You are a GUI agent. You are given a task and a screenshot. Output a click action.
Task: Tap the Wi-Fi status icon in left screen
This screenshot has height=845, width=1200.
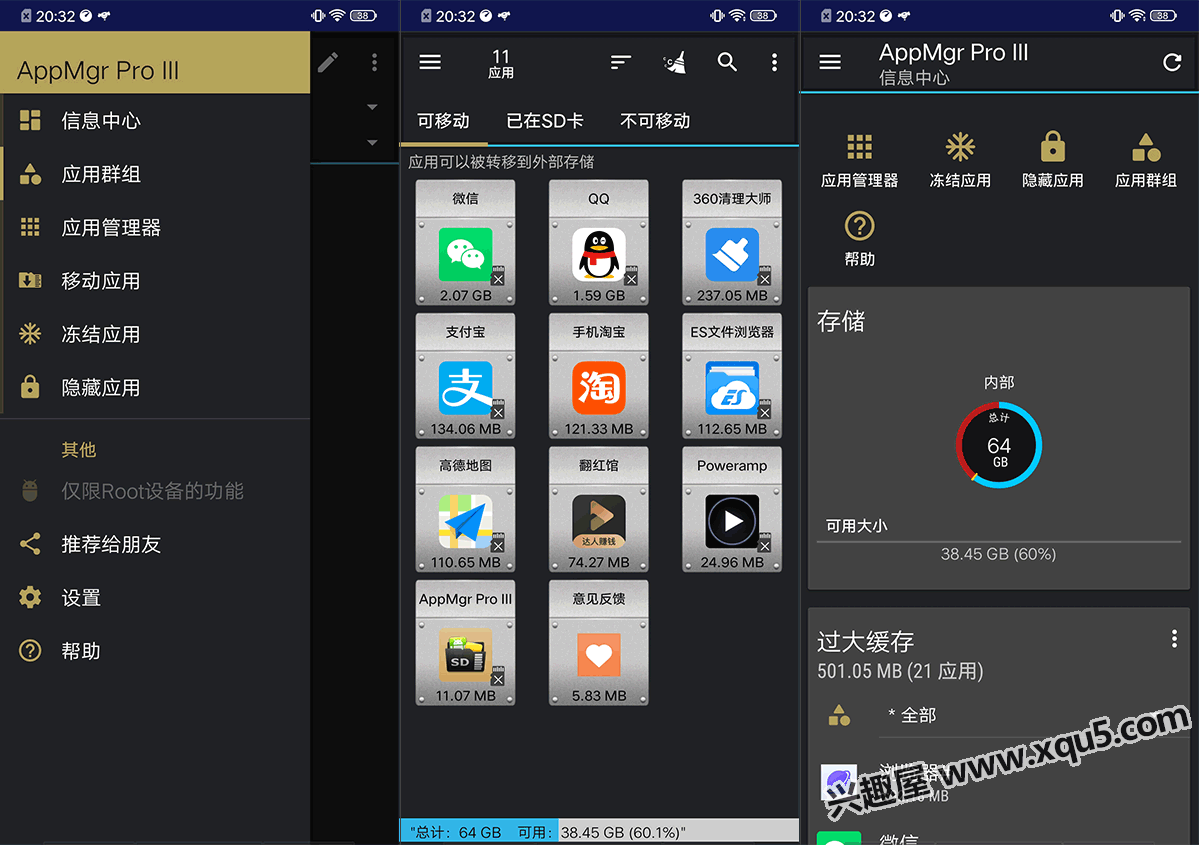click(337, 15)
